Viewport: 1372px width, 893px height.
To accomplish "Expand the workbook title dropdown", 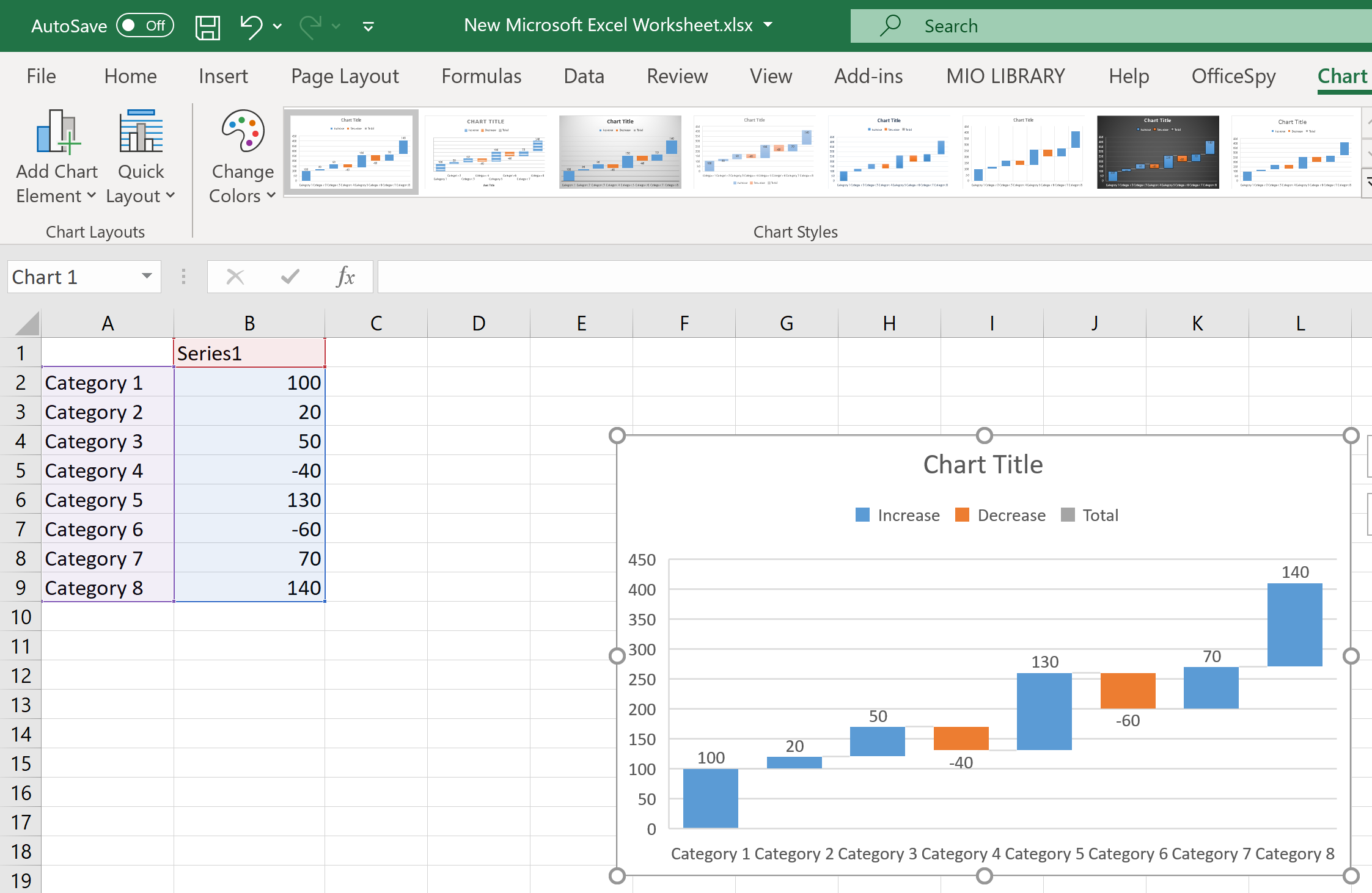I will (x=768, y=26).
